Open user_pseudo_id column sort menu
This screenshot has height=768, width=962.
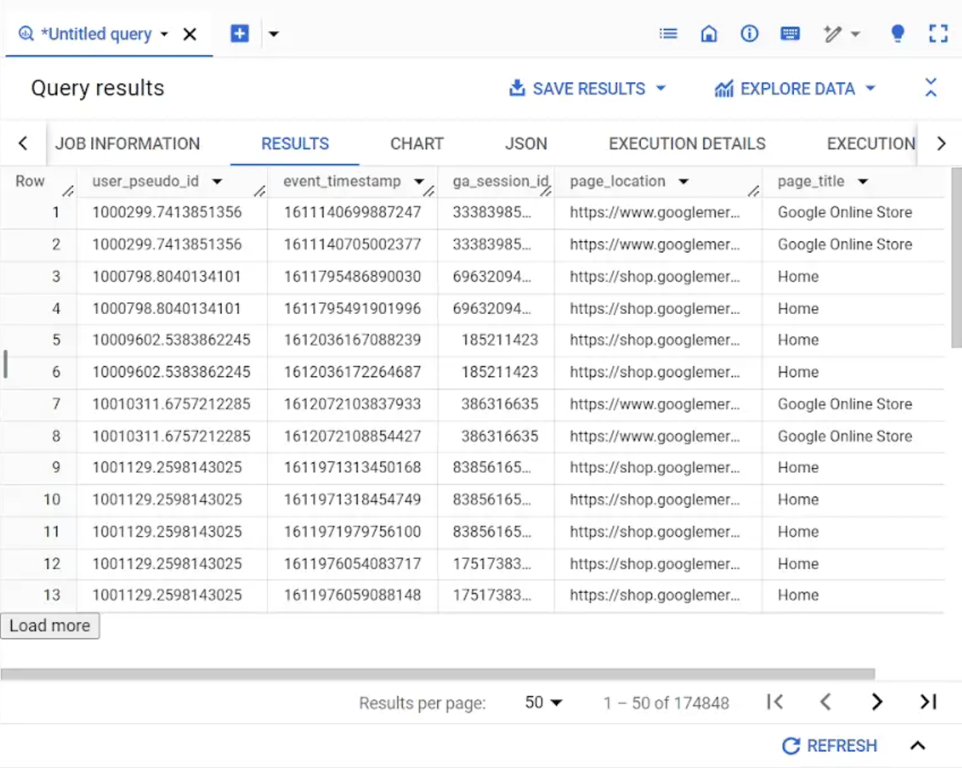[x=217, y=182]
